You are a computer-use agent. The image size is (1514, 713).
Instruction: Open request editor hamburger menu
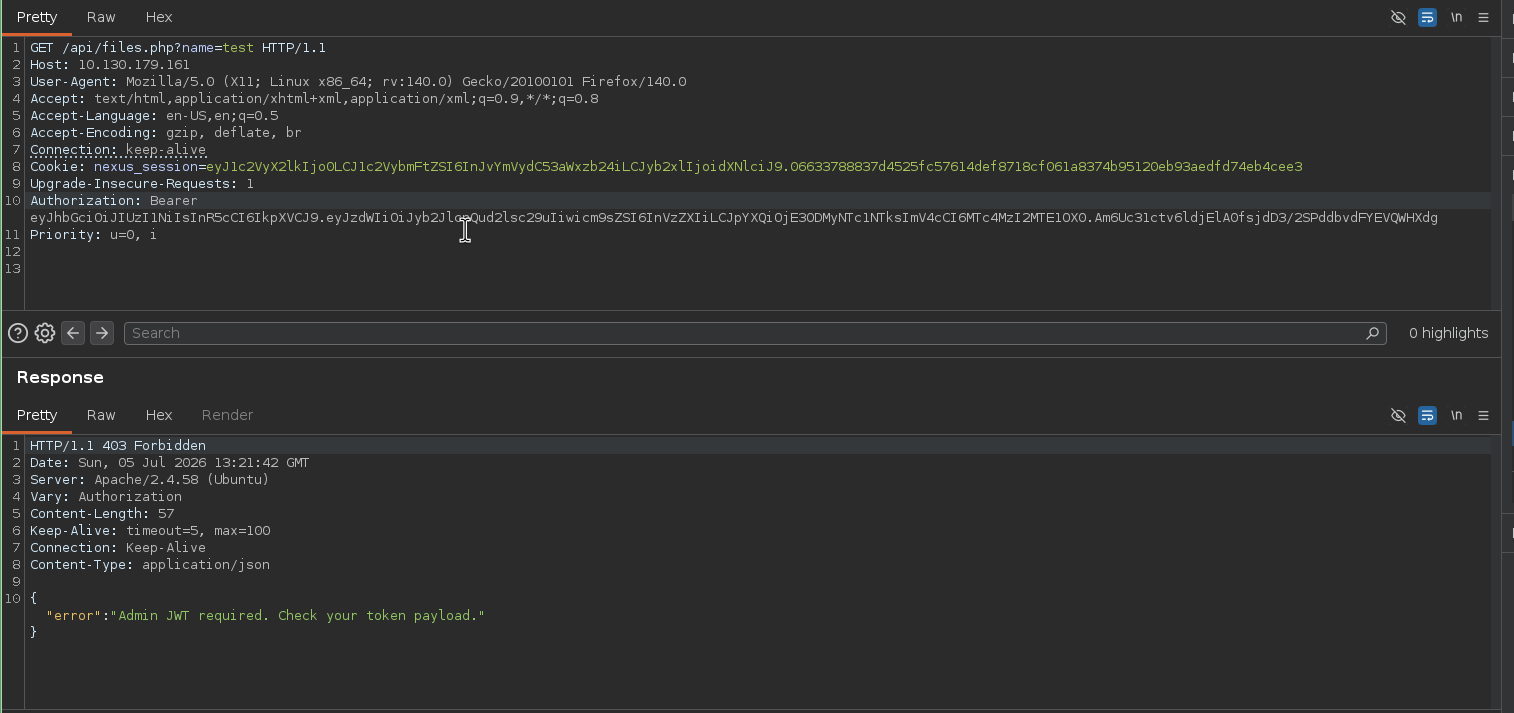point(1484,17)
